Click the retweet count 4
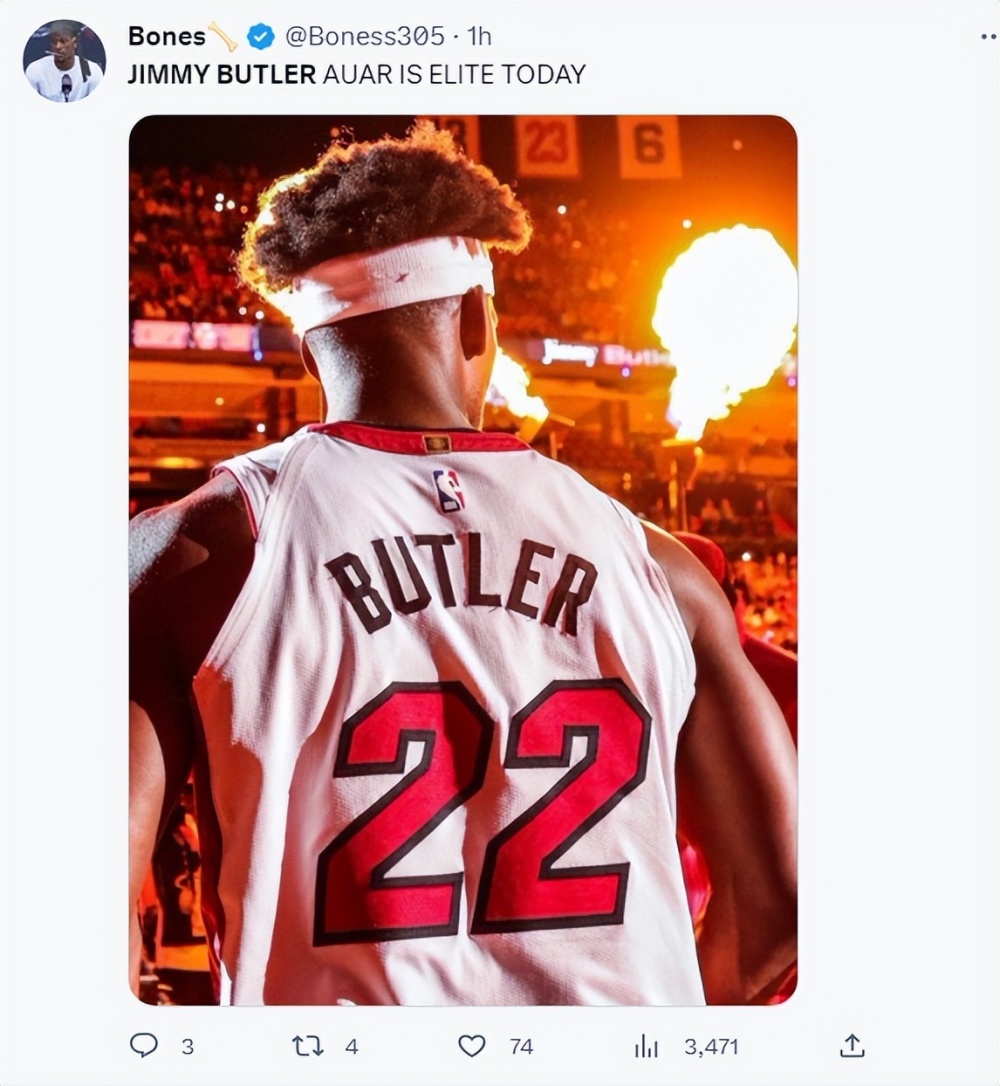The image size is (1000, 1086). (352, 1047)
